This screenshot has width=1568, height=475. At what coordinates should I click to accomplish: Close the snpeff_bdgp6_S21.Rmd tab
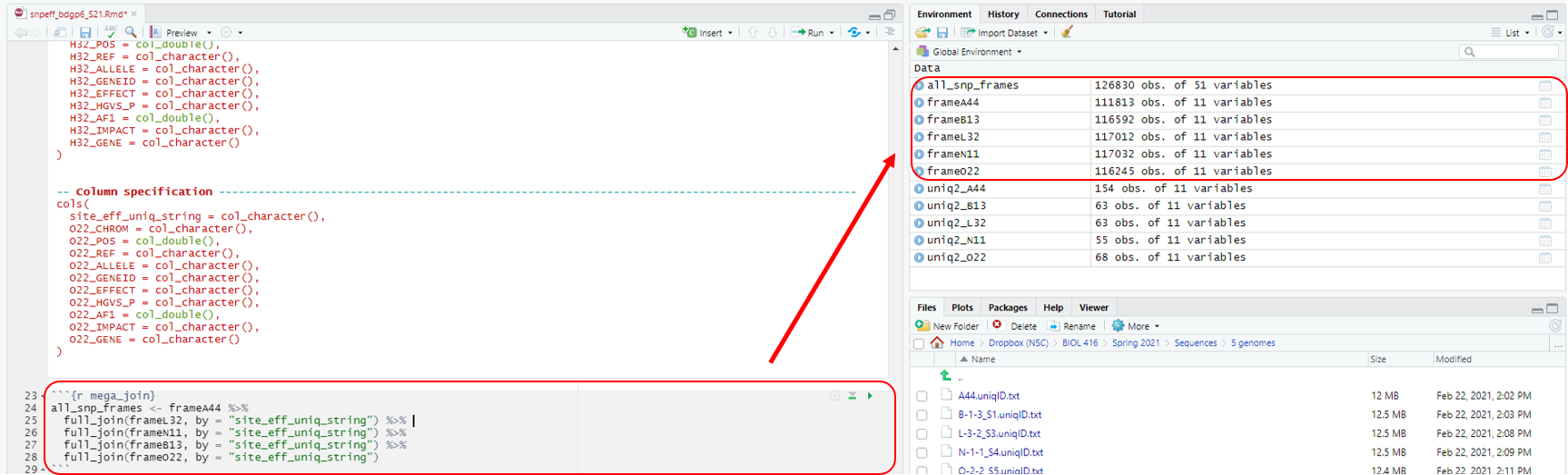coord(134,14)
